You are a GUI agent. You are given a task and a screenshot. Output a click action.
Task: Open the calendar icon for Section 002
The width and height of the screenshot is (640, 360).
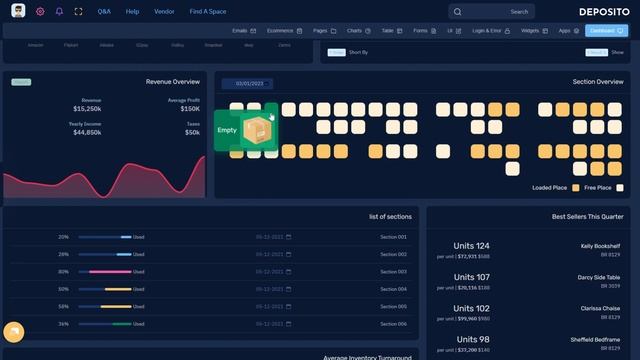pos(289,254)
